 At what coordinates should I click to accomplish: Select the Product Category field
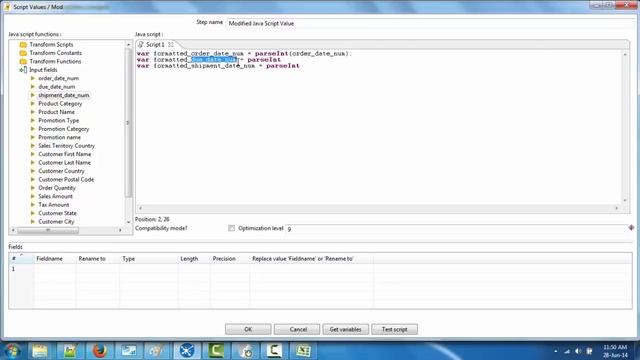tap(60, 104)
